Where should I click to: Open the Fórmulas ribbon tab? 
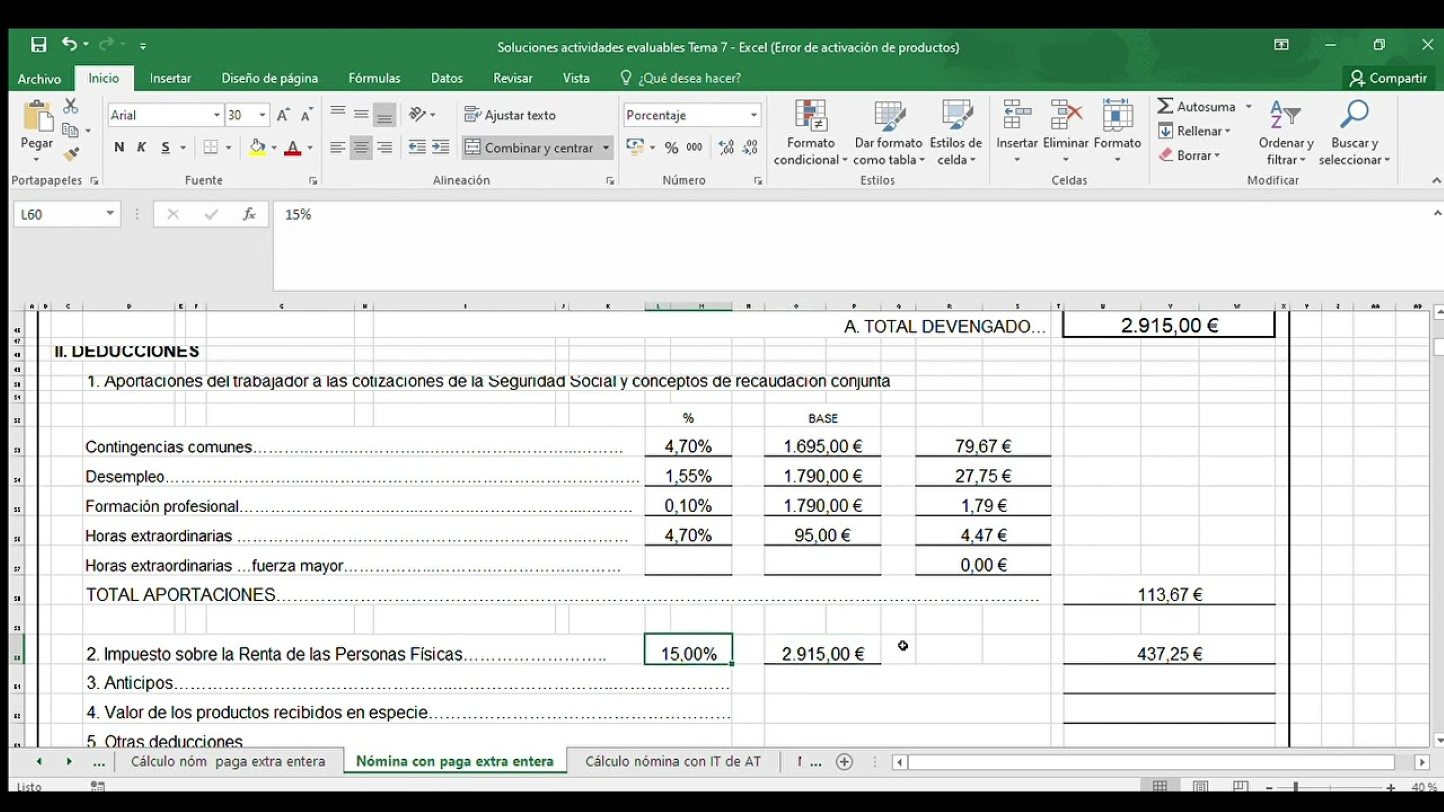tap(374, 78)
